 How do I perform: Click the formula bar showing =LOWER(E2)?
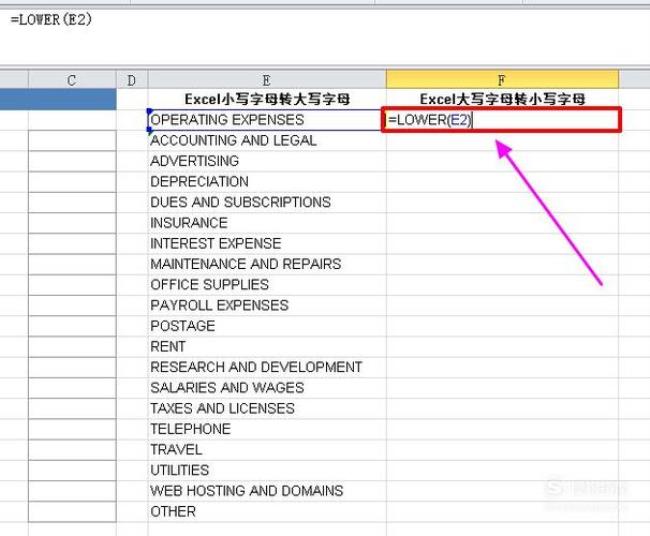click(x=325, y=35)
